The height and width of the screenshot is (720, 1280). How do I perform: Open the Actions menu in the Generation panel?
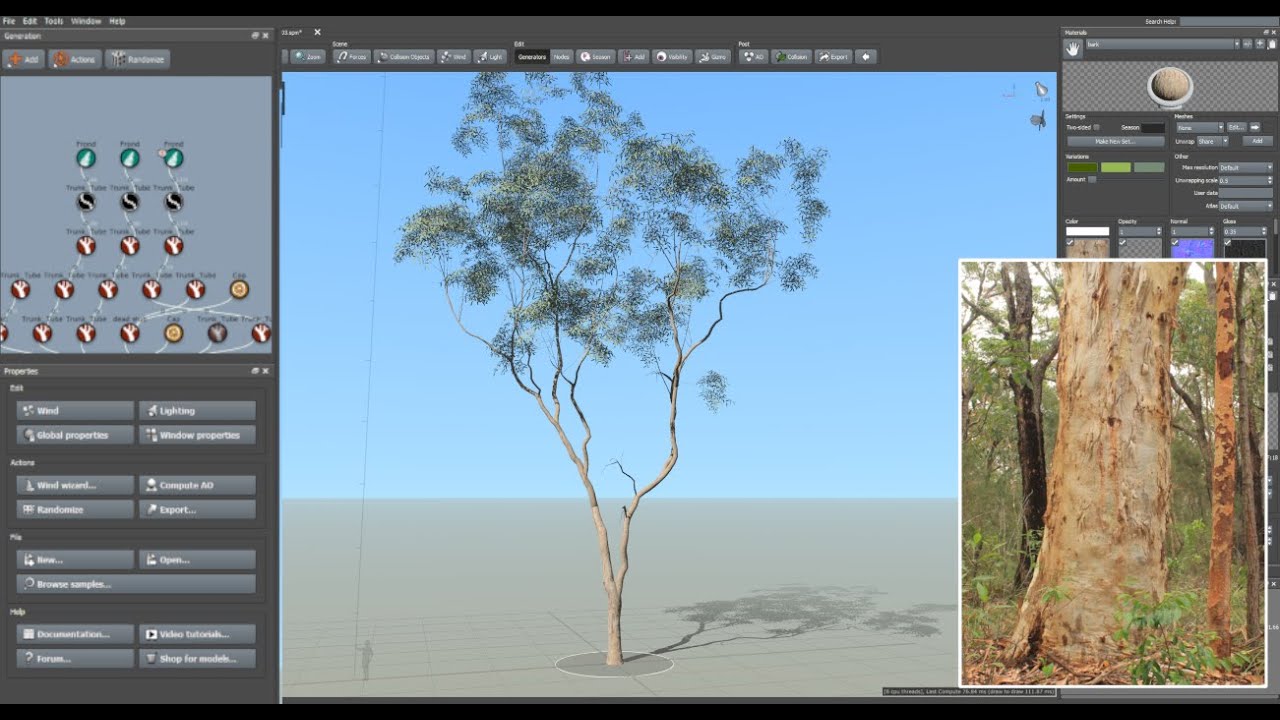[75, 59]
